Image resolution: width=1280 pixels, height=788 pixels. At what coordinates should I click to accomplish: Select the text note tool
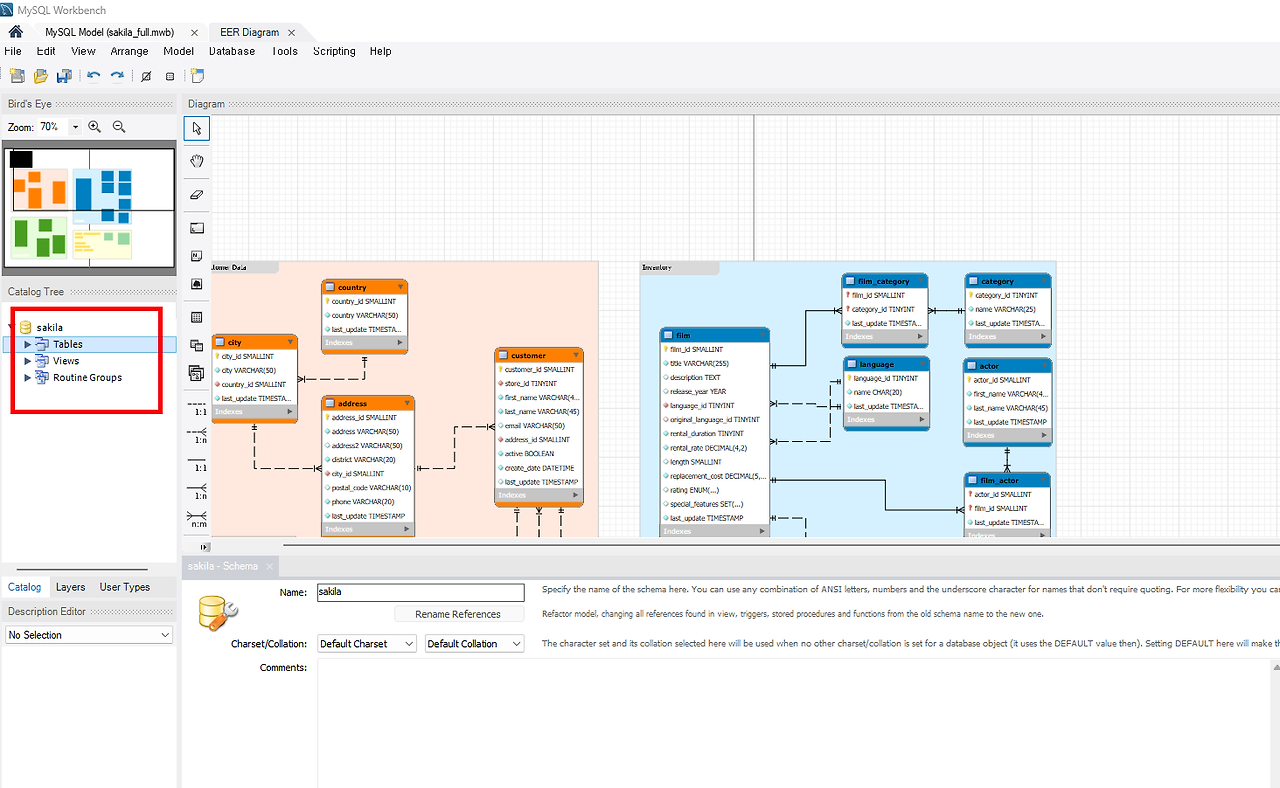[x=197, y=256]
